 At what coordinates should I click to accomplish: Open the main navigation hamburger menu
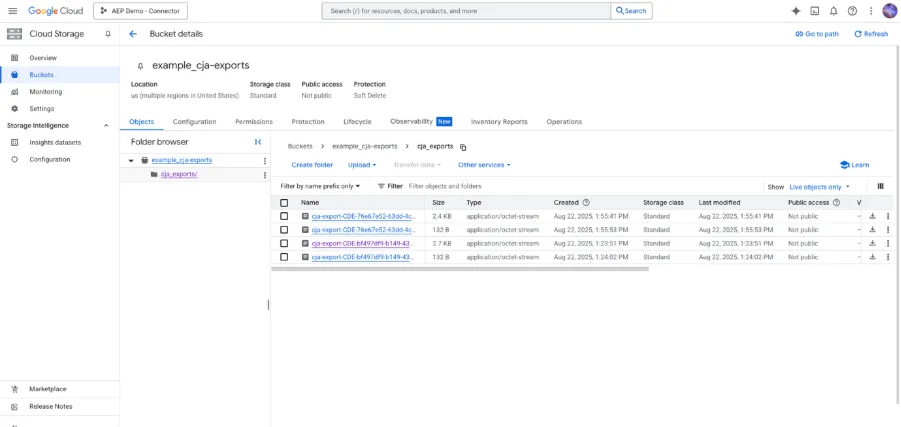[13, 11]
